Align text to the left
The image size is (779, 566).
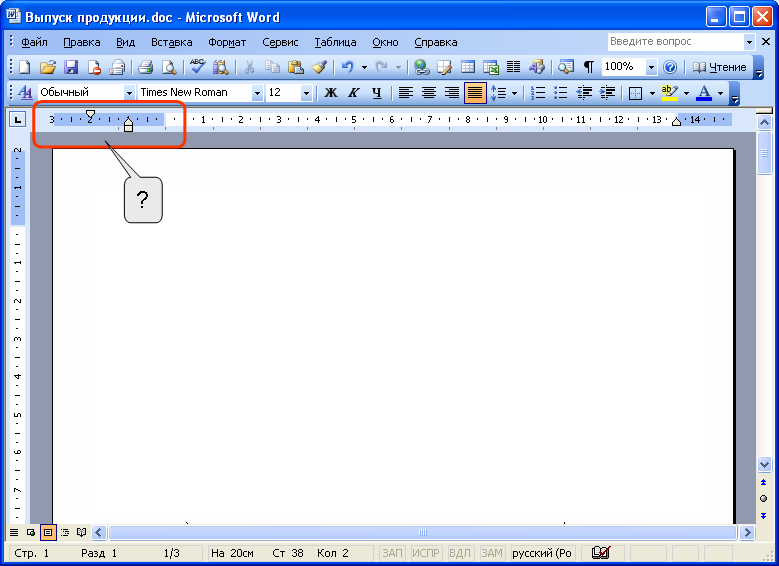pos(406,92)
